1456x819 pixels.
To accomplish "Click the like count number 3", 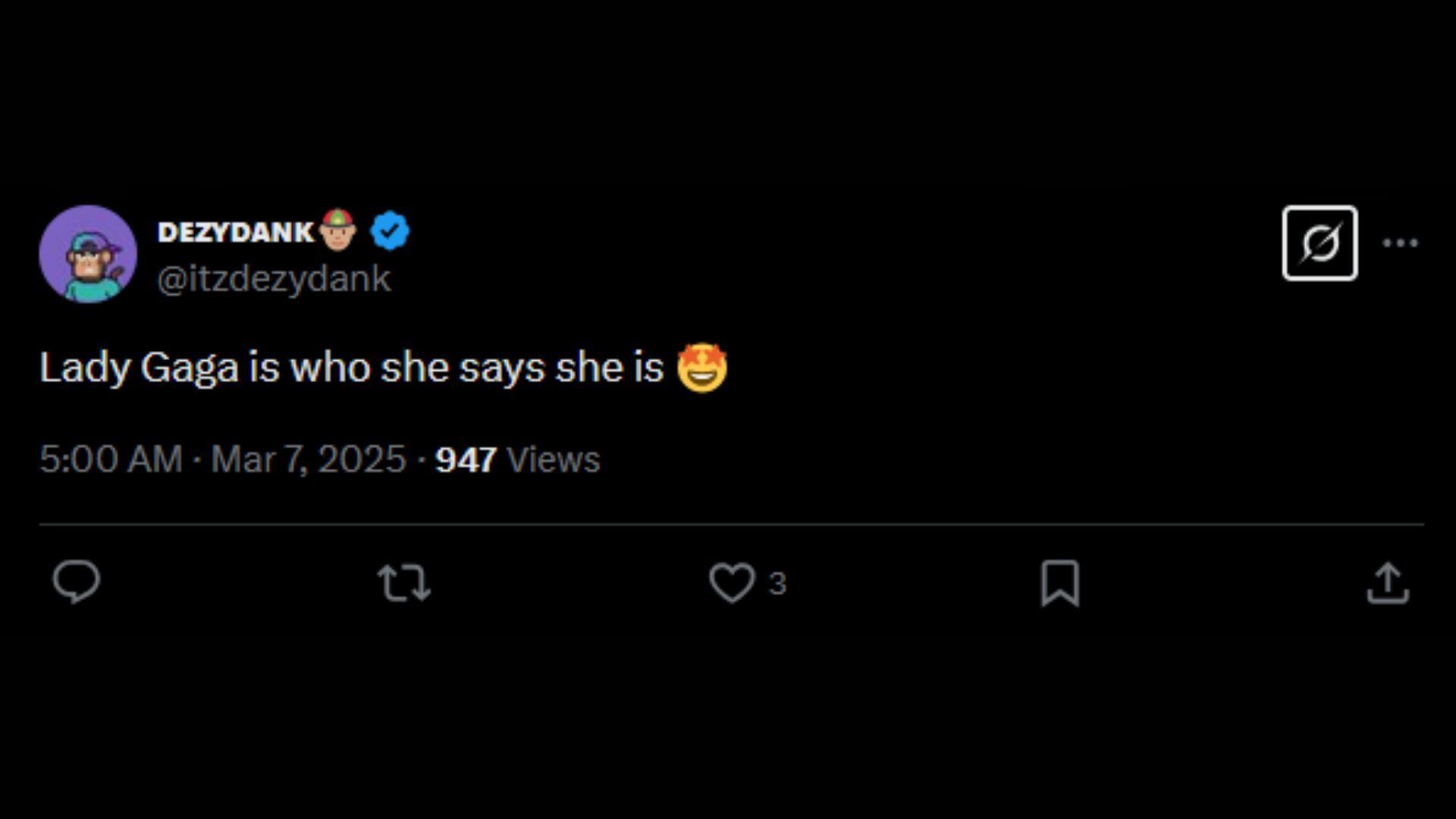I will (x=777, y=583).
